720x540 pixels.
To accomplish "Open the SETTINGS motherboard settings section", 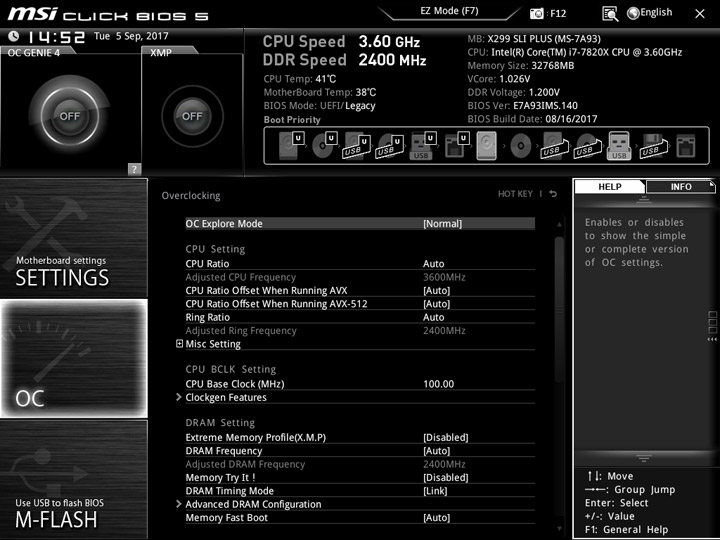I will pos(73,238).
